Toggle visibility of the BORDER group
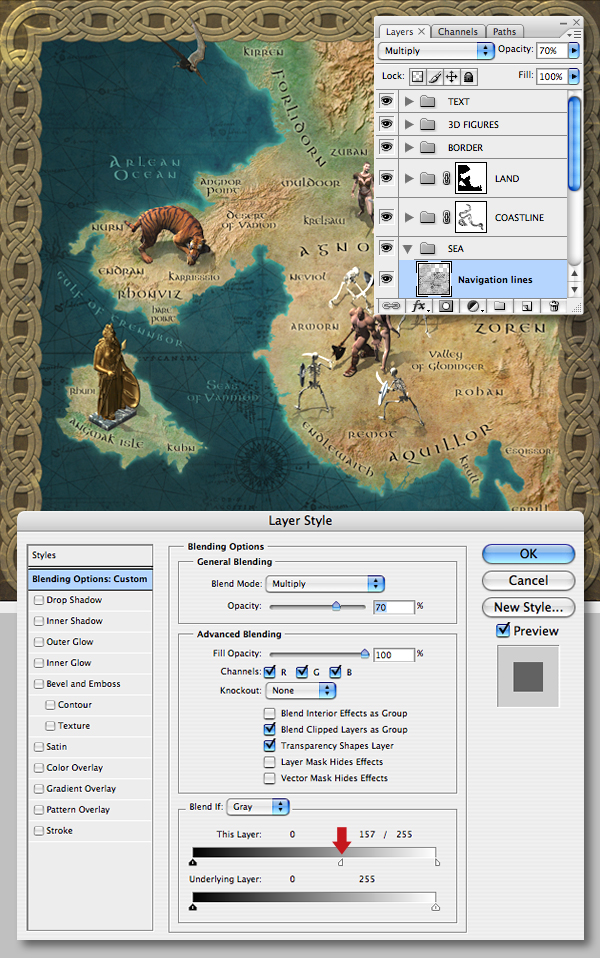The image size is (600, 958). coord(386,147)
